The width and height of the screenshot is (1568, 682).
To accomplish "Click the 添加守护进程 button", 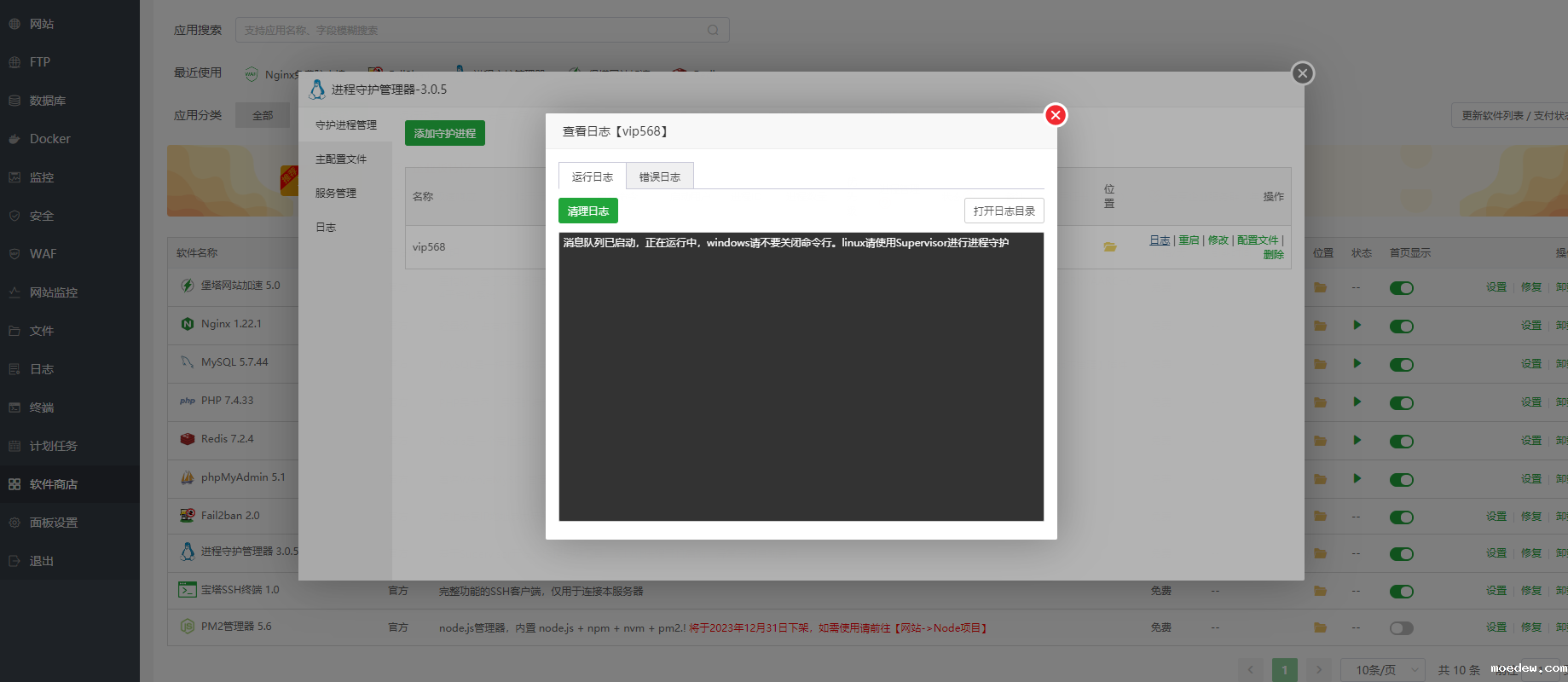I will click(x=444, y=133).
